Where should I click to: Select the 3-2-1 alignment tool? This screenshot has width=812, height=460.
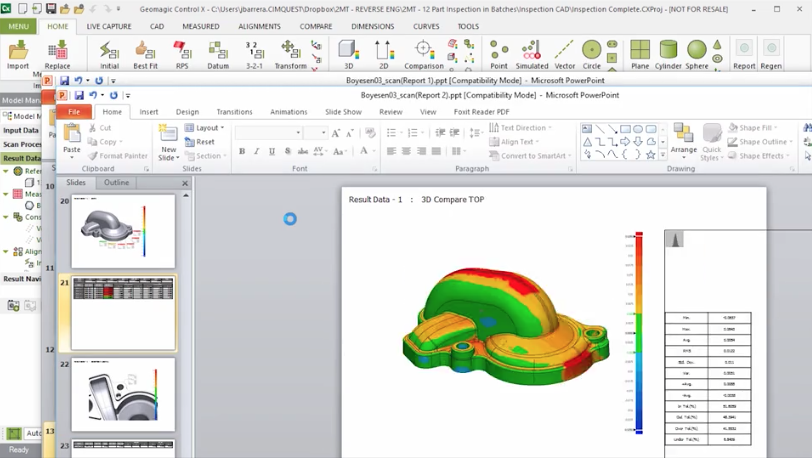click(x=254, y=54)
